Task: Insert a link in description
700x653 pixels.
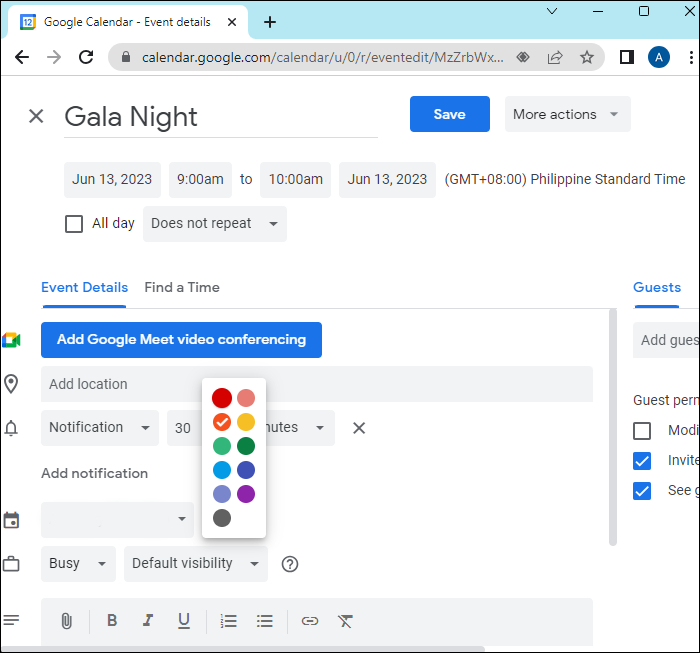Action: coord(310,621)
